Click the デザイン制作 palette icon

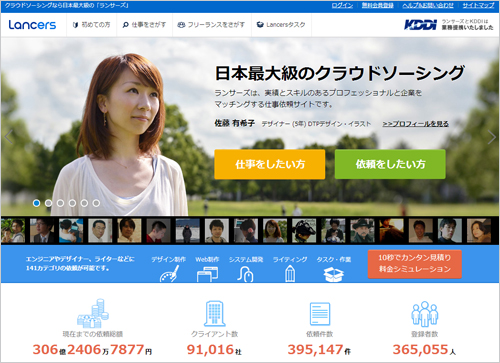point(169,274)
